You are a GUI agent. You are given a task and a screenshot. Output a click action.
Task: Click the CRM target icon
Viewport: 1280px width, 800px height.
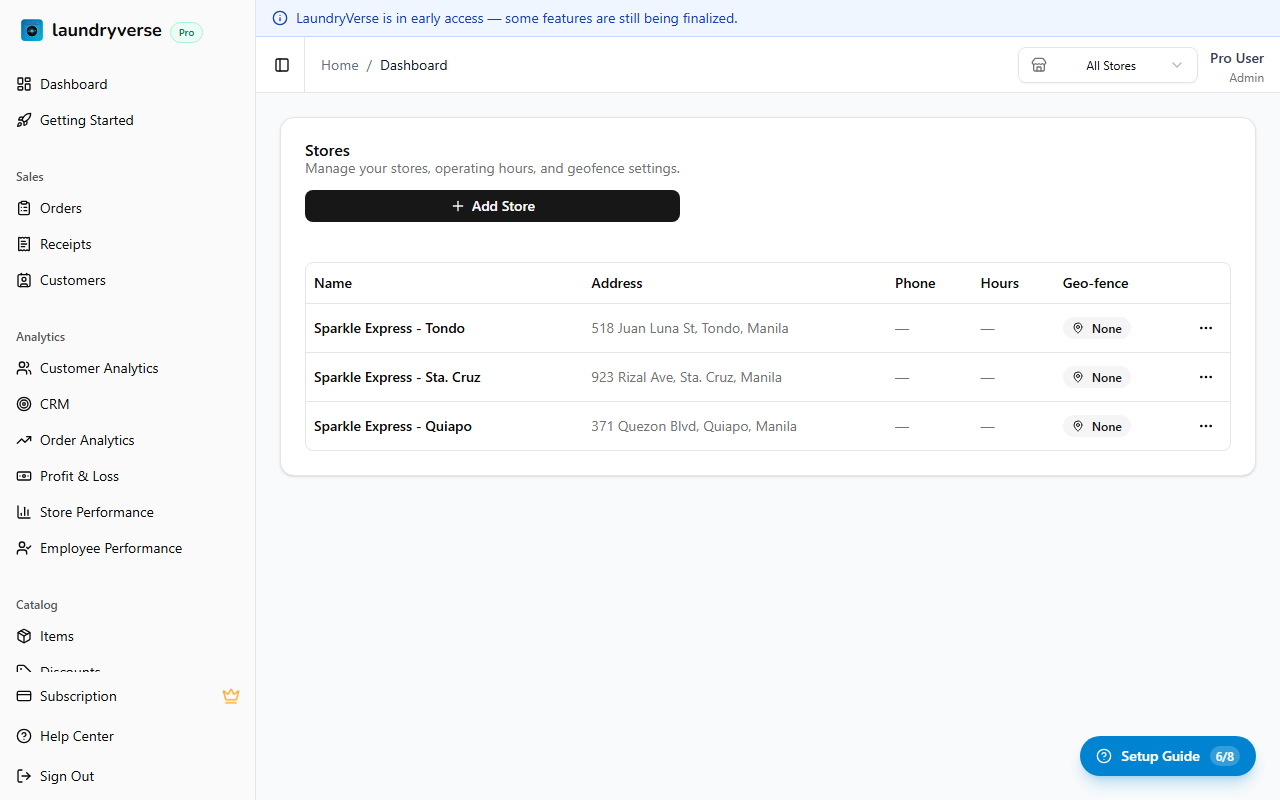pos(24,404)
